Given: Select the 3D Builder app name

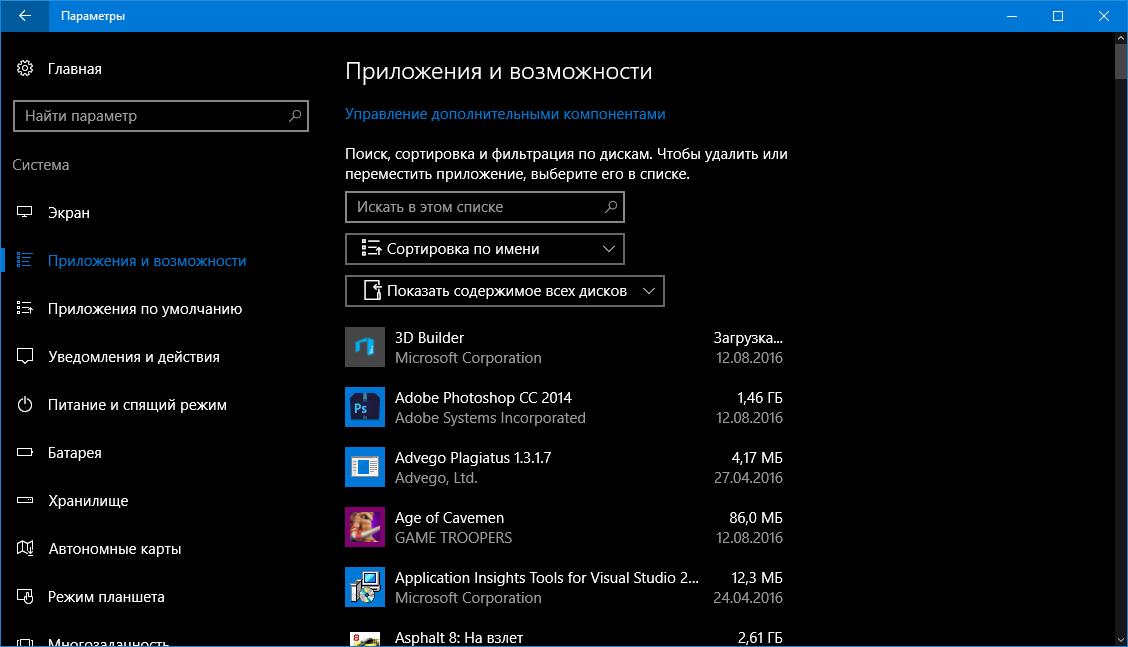Looking at the screenshot, I should (x=429, y=338).
